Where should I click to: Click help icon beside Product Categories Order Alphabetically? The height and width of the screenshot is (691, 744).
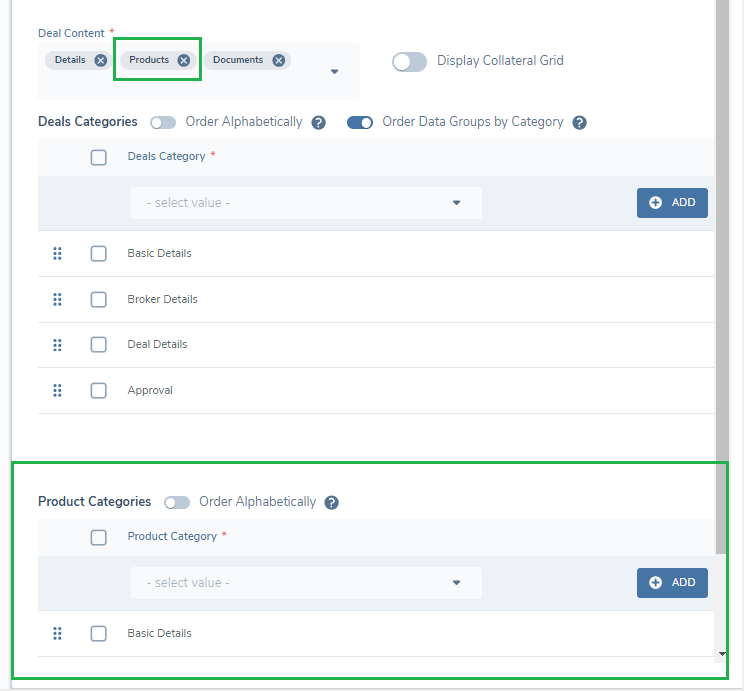[332, 503]
